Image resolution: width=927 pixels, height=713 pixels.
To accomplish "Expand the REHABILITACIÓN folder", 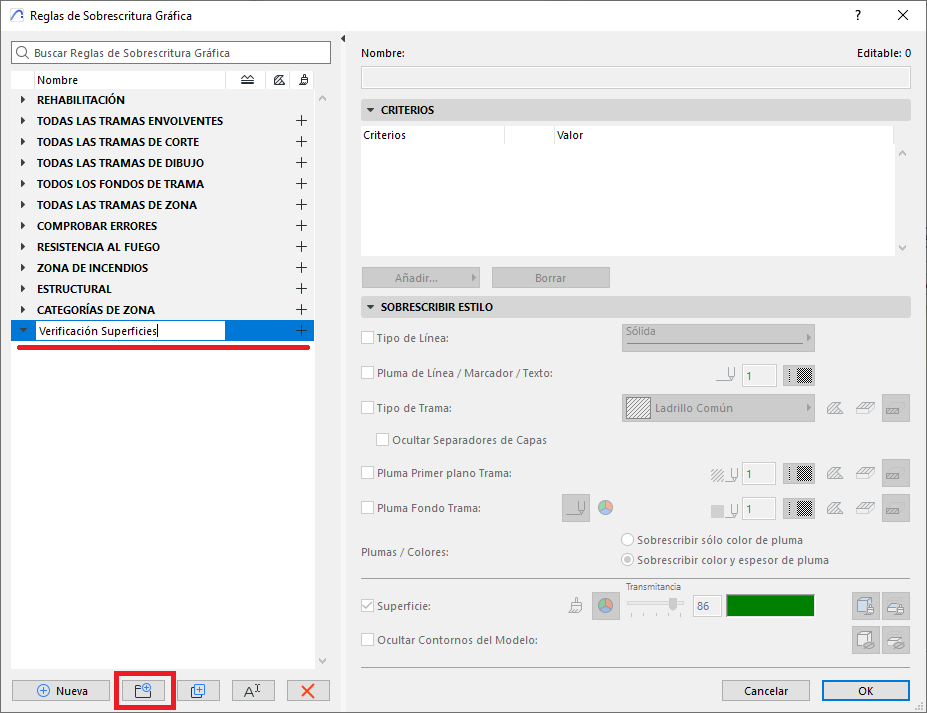I will pyautogui.click(x=22, y=100).
